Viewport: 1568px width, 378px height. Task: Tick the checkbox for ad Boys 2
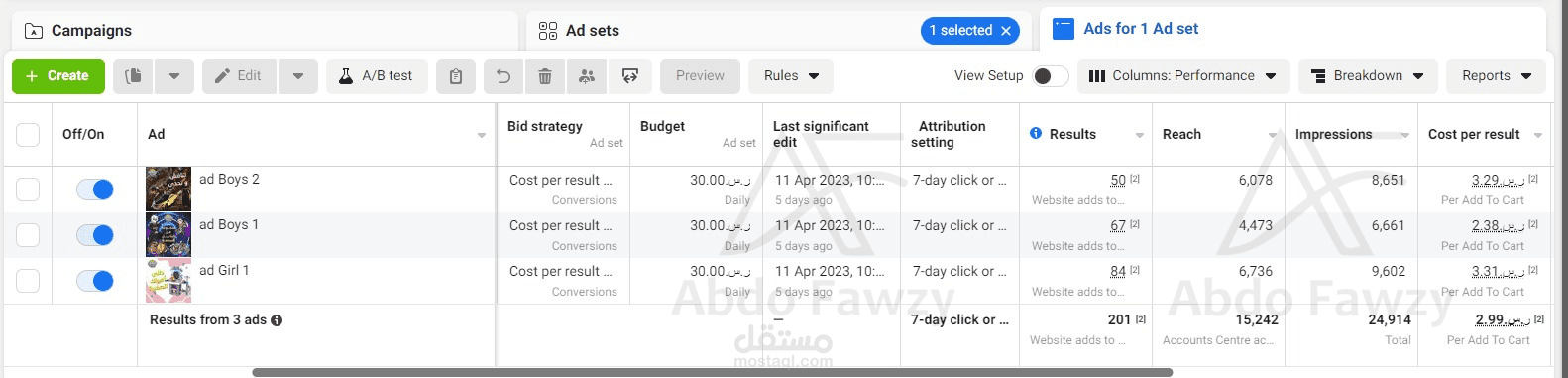[x=28, y=189]
